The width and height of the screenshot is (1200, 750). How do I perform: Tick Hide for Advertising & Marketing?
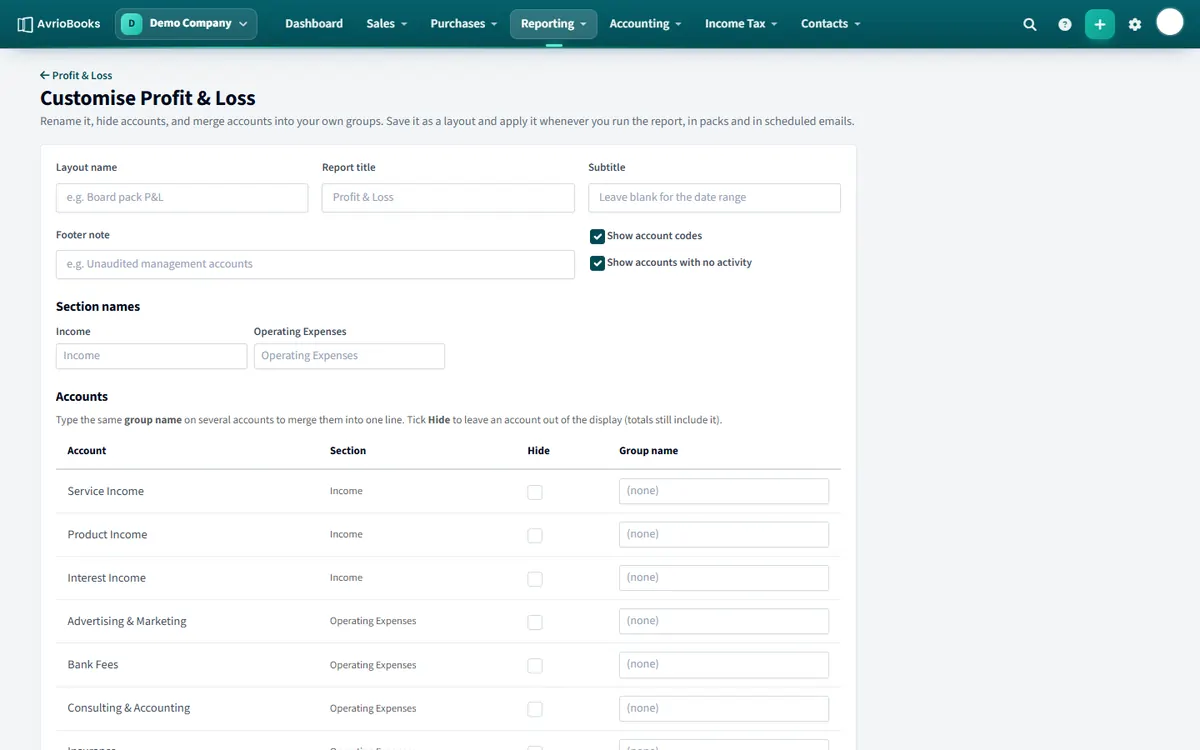pos(535,622)
